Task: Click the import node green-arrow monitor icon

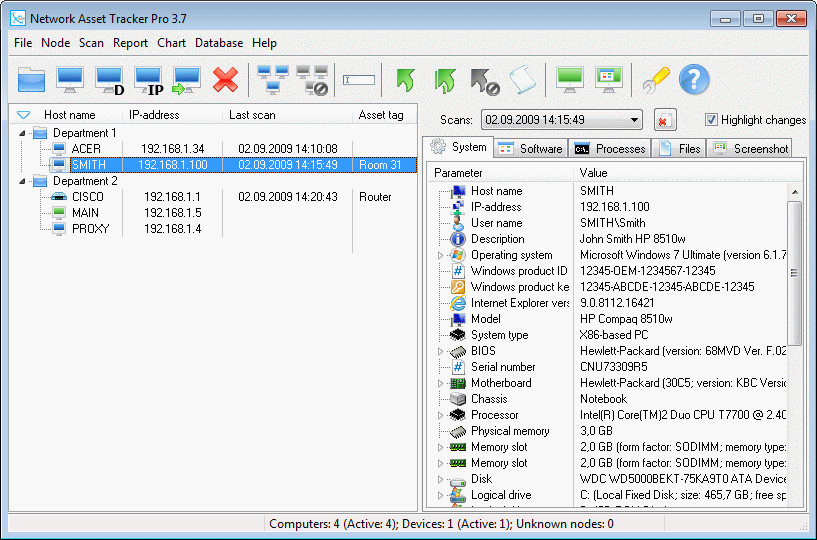Action: tap(187, 81)
